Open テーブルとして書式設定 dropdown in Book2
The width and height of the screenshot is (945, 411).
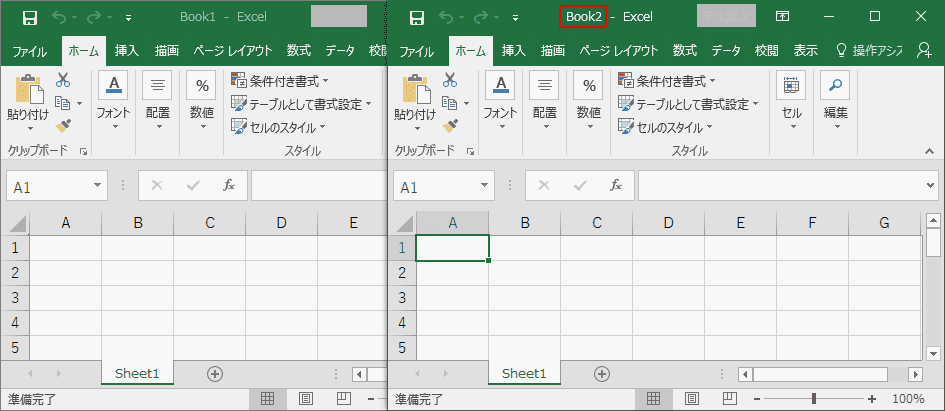(x=688, y=104)
